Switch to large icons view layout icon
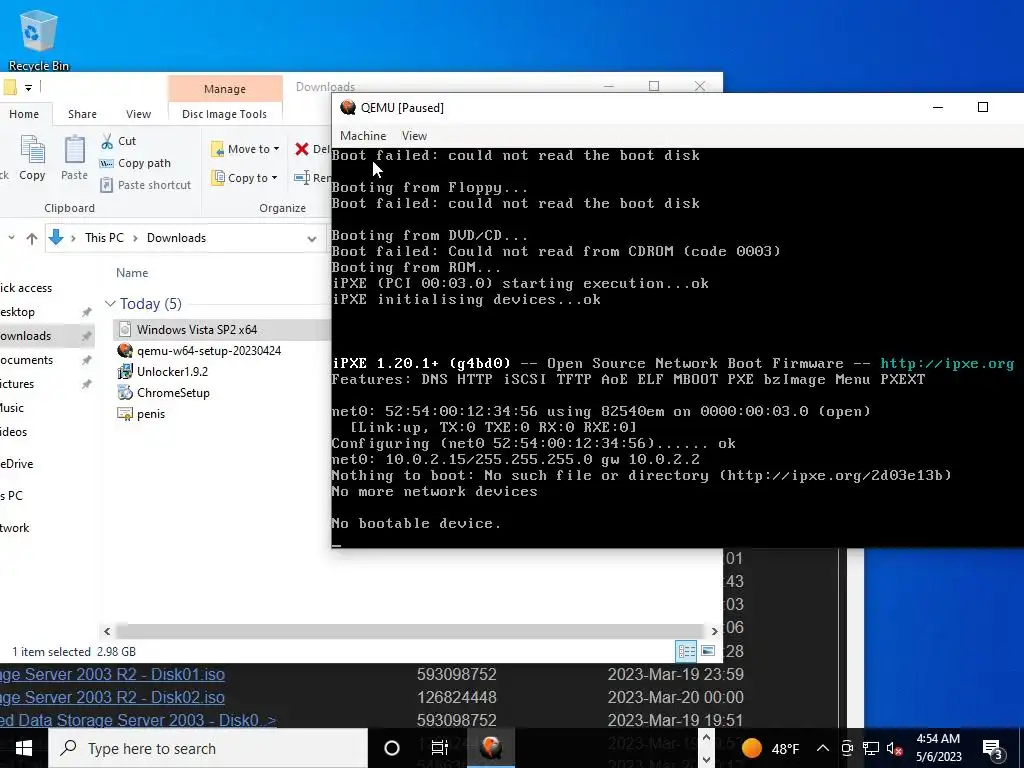 point(708,651)
